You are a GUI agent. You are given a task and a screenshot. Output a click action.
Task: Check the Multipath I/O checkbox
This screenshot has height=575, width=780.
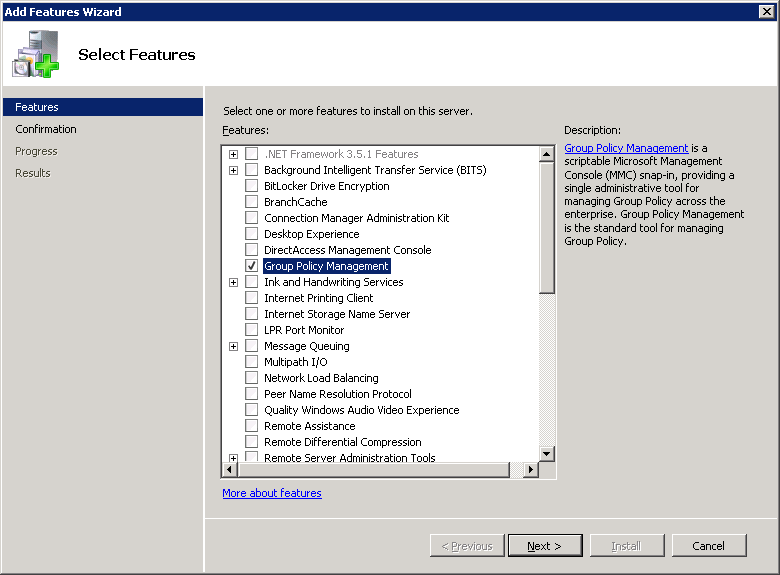[x=252, y=362]
